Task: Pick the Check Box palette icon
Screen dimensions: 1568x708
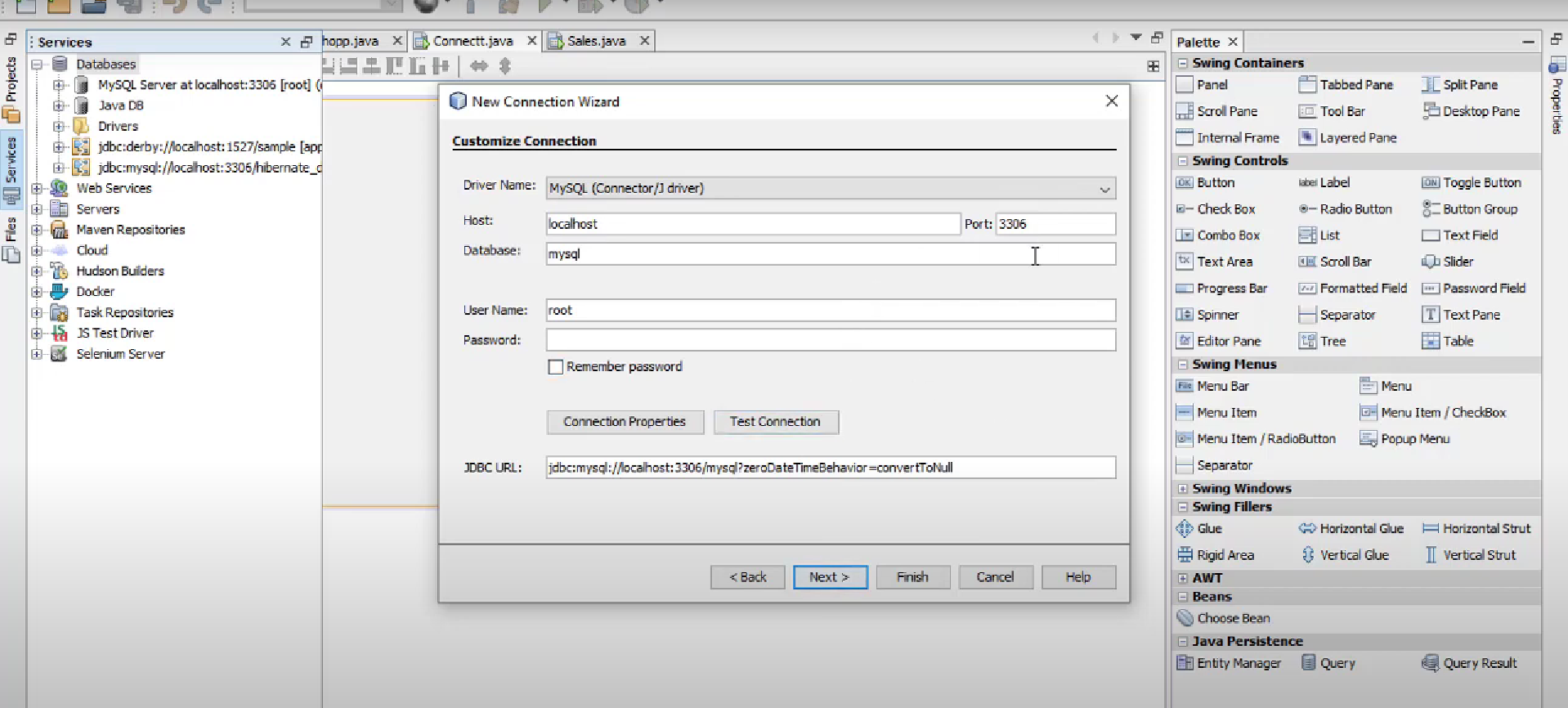Action: click(1185, 209)
